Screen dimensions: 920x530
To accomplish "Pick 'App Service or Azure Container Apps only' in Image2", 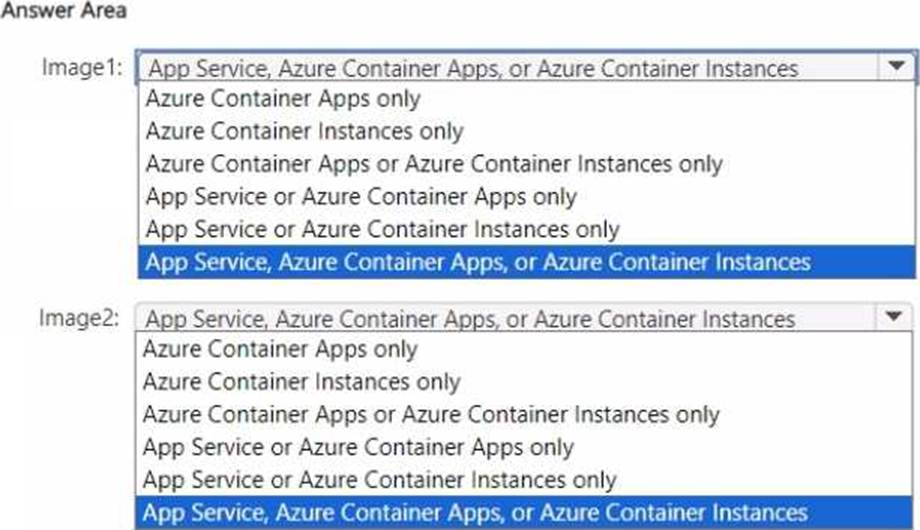I will [358, 447].
